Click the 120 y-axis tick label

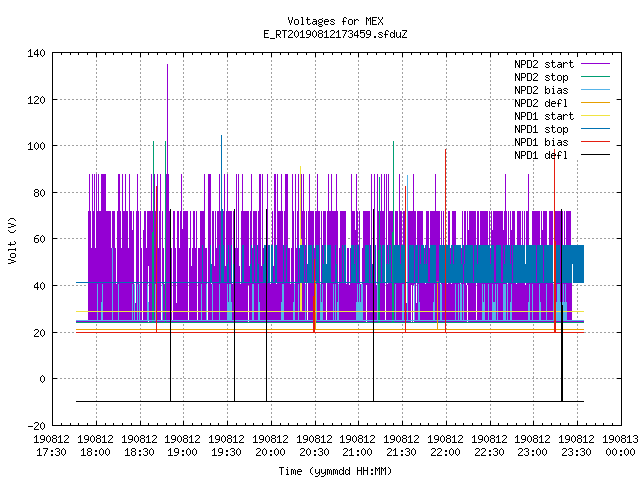coord(36,100)
